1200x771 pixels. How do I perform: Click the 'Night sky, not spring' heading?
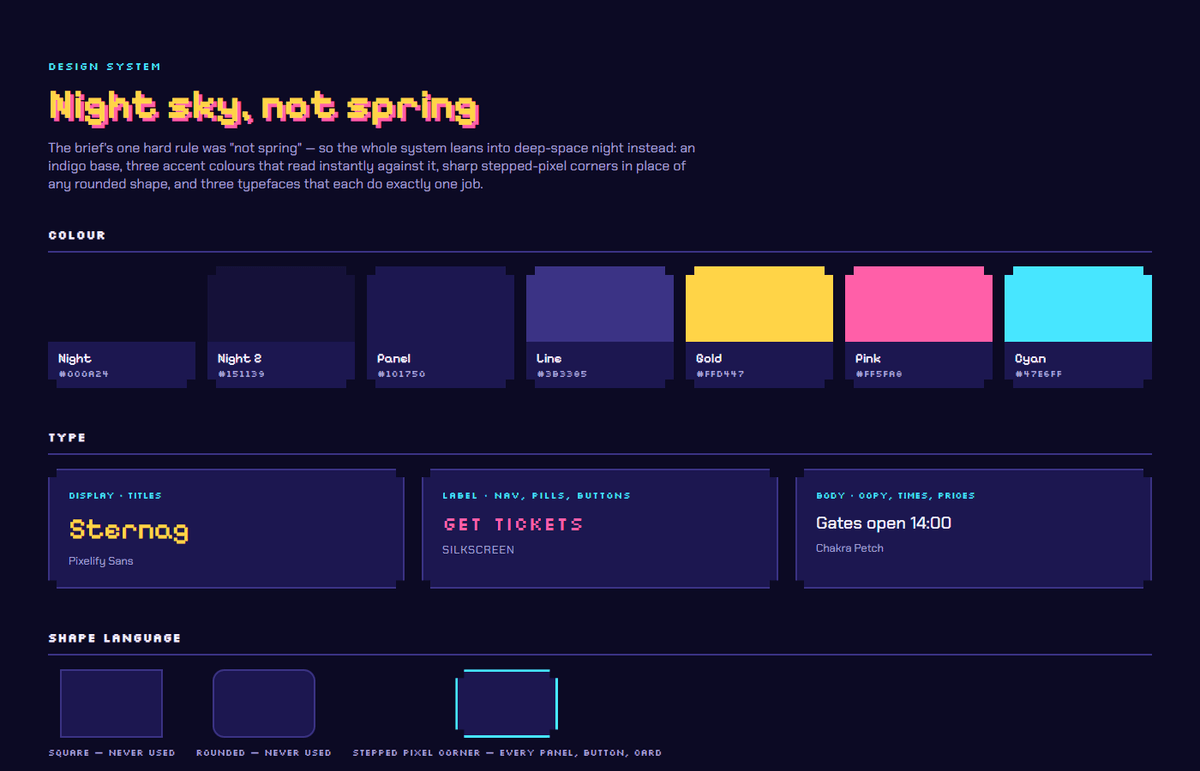pos(264,107)
